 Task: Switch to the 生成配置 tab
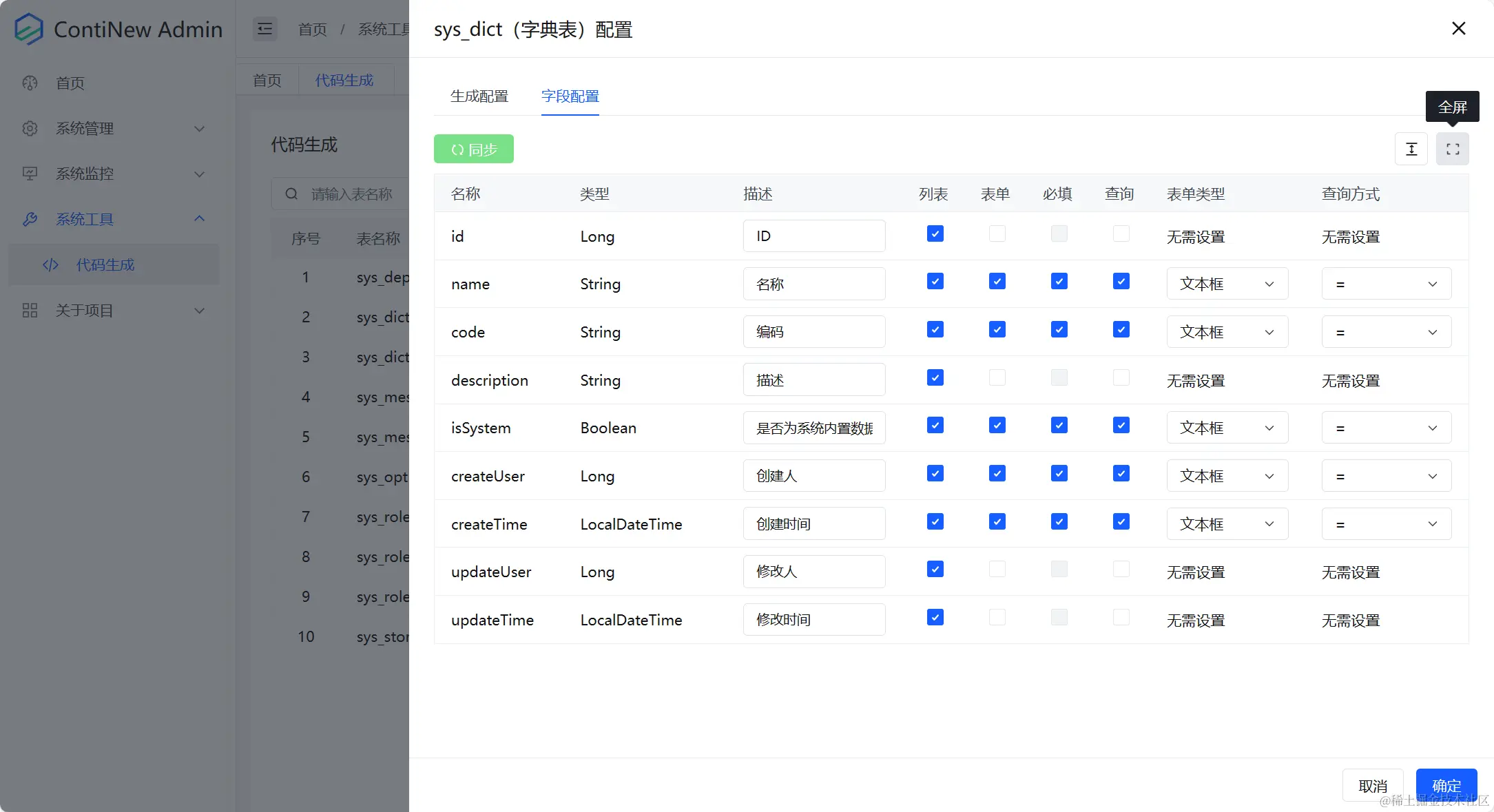(x=479, y=96)
